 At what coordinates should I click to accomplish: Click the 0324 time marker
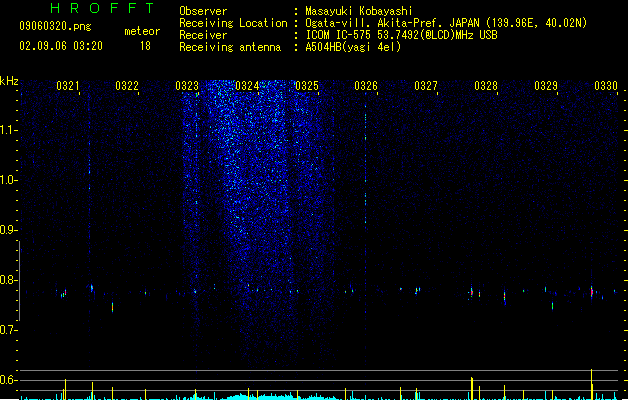[247, 86]
